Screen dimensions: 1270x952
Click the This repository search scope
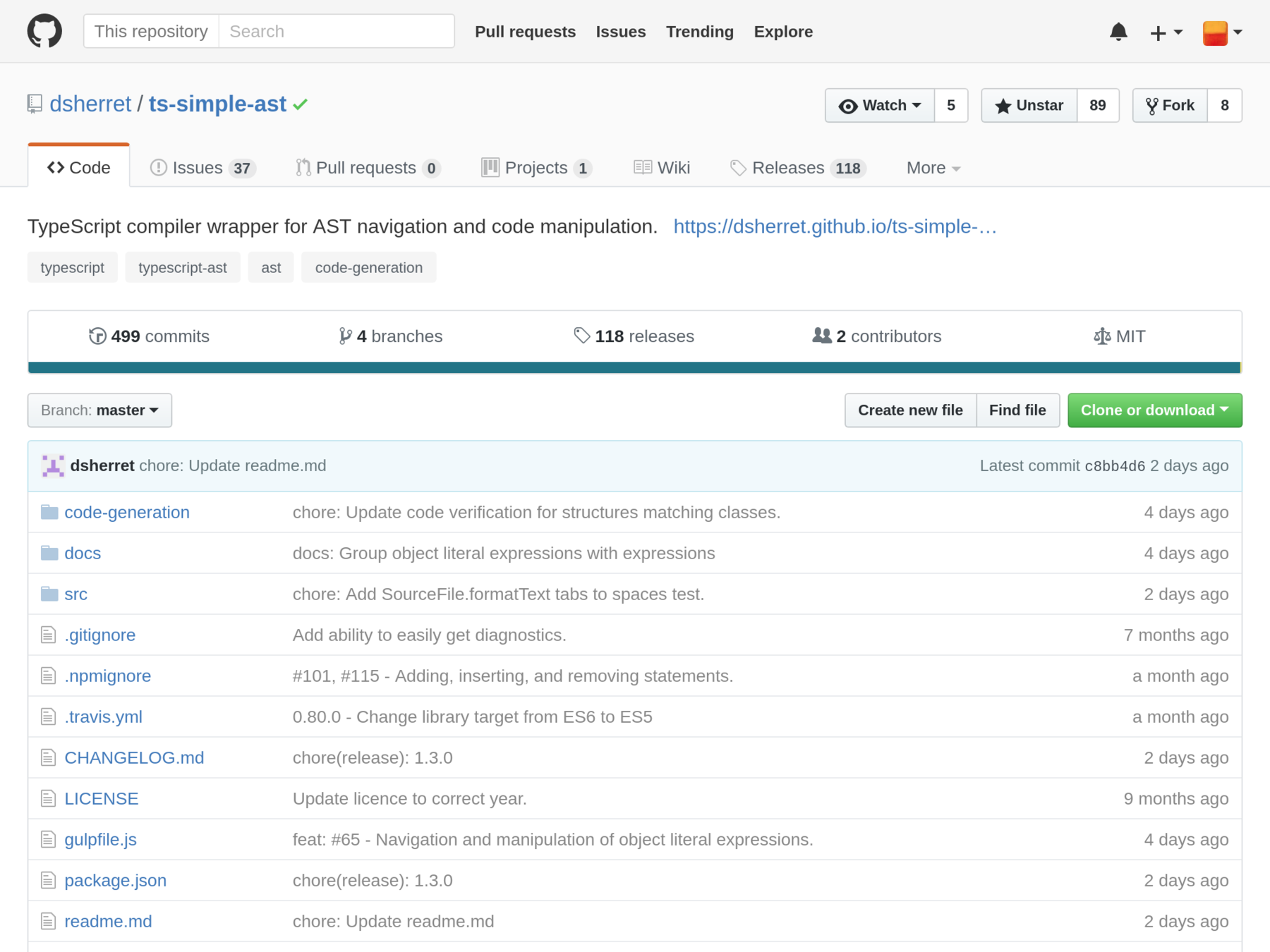click(151, 32)
